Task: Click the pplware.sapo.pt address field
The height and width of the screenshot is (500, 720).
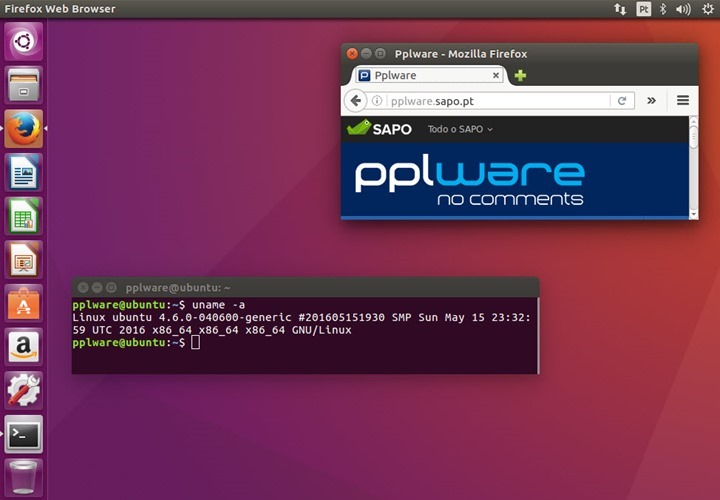Action: coord(499,101)
